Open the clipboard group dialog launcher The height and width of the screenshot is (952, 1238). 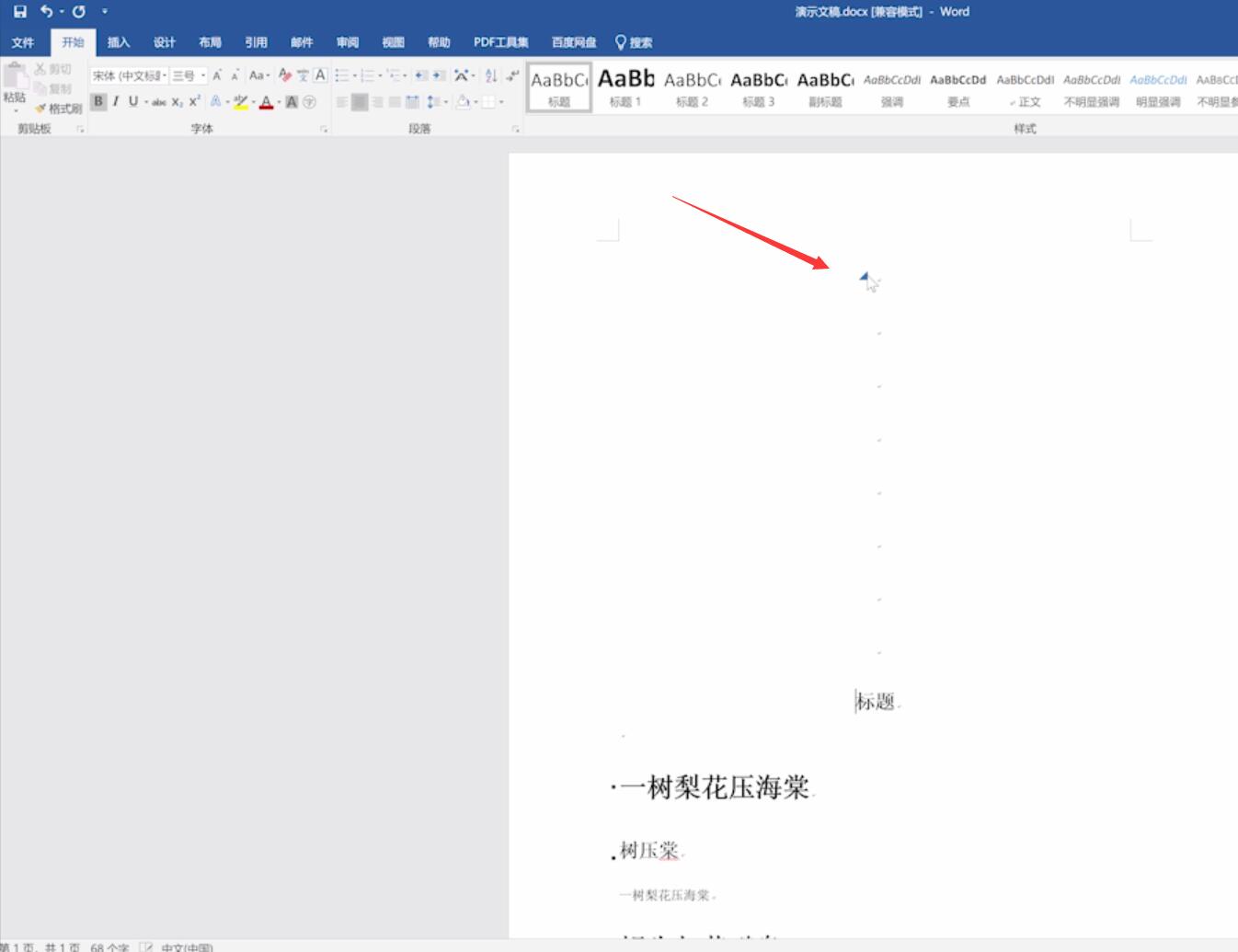pos(80,129)
